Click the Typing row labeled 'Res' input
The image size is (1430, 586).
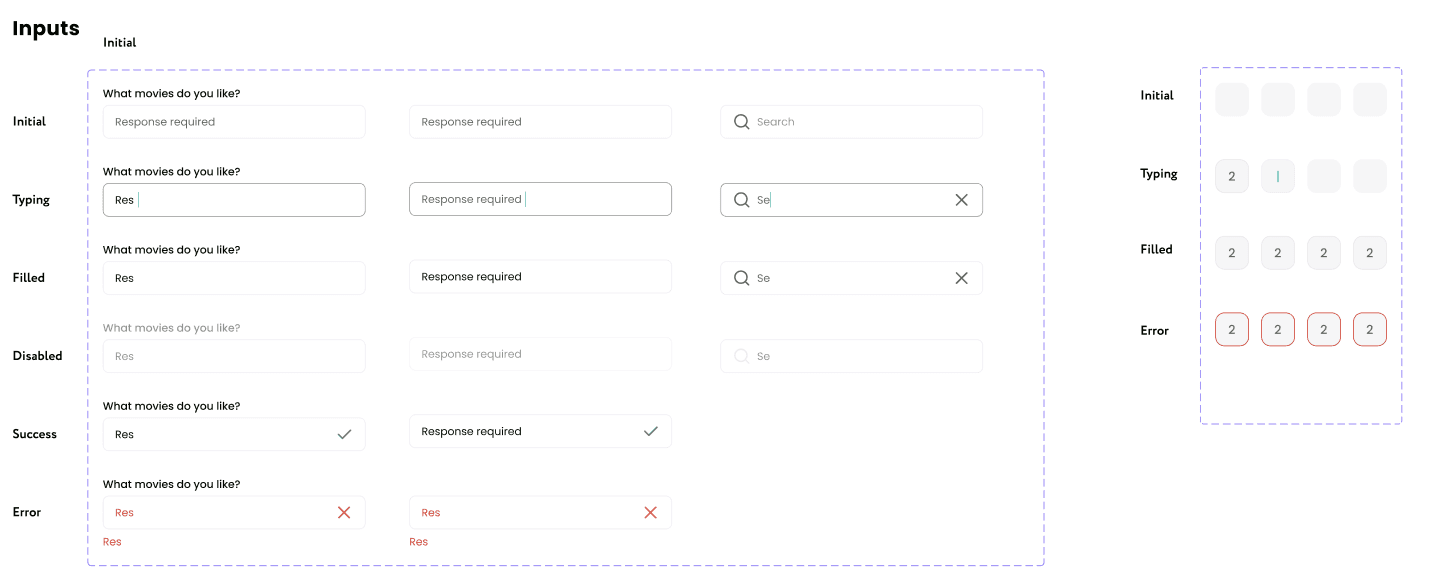234,200
